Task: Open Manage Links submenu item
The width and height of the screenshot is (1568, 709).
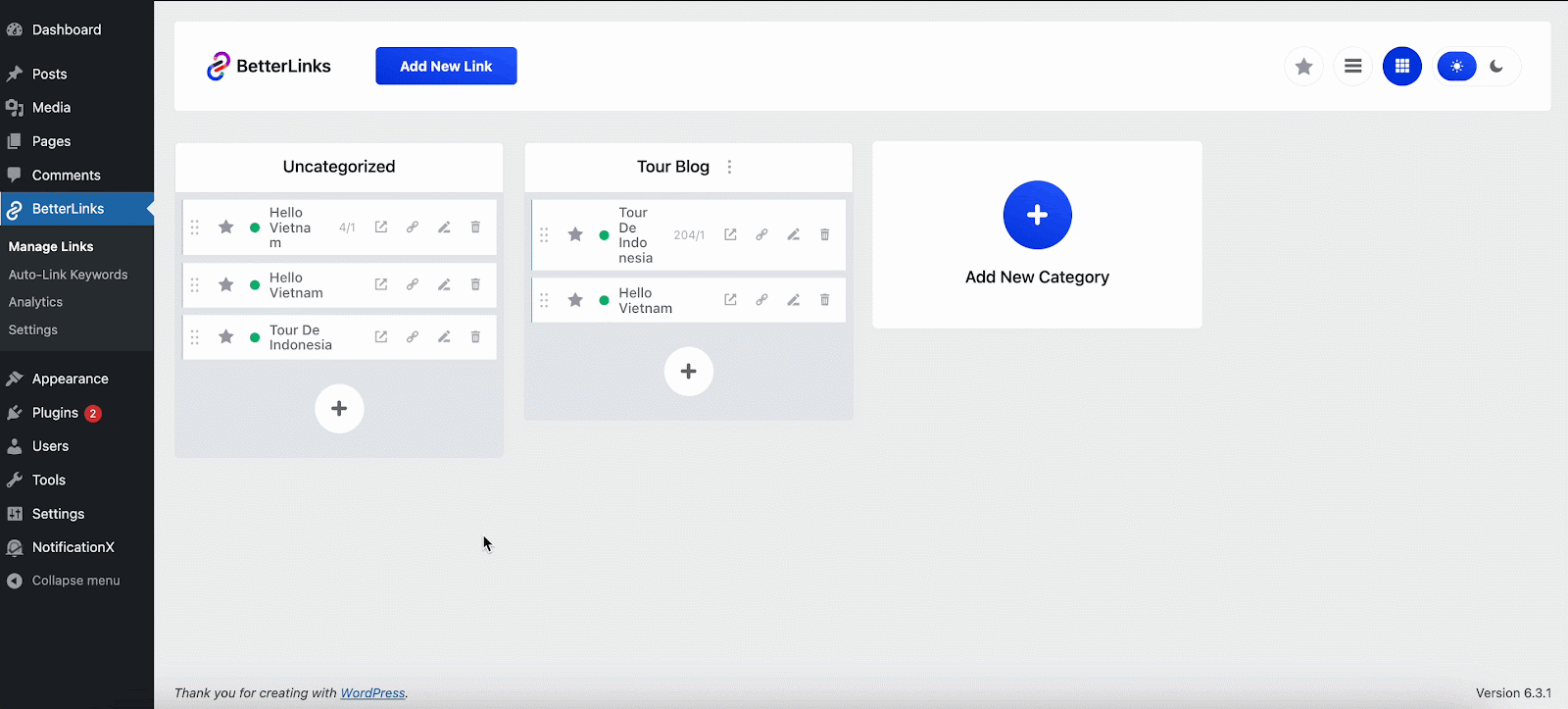Action: click(51, 247)
